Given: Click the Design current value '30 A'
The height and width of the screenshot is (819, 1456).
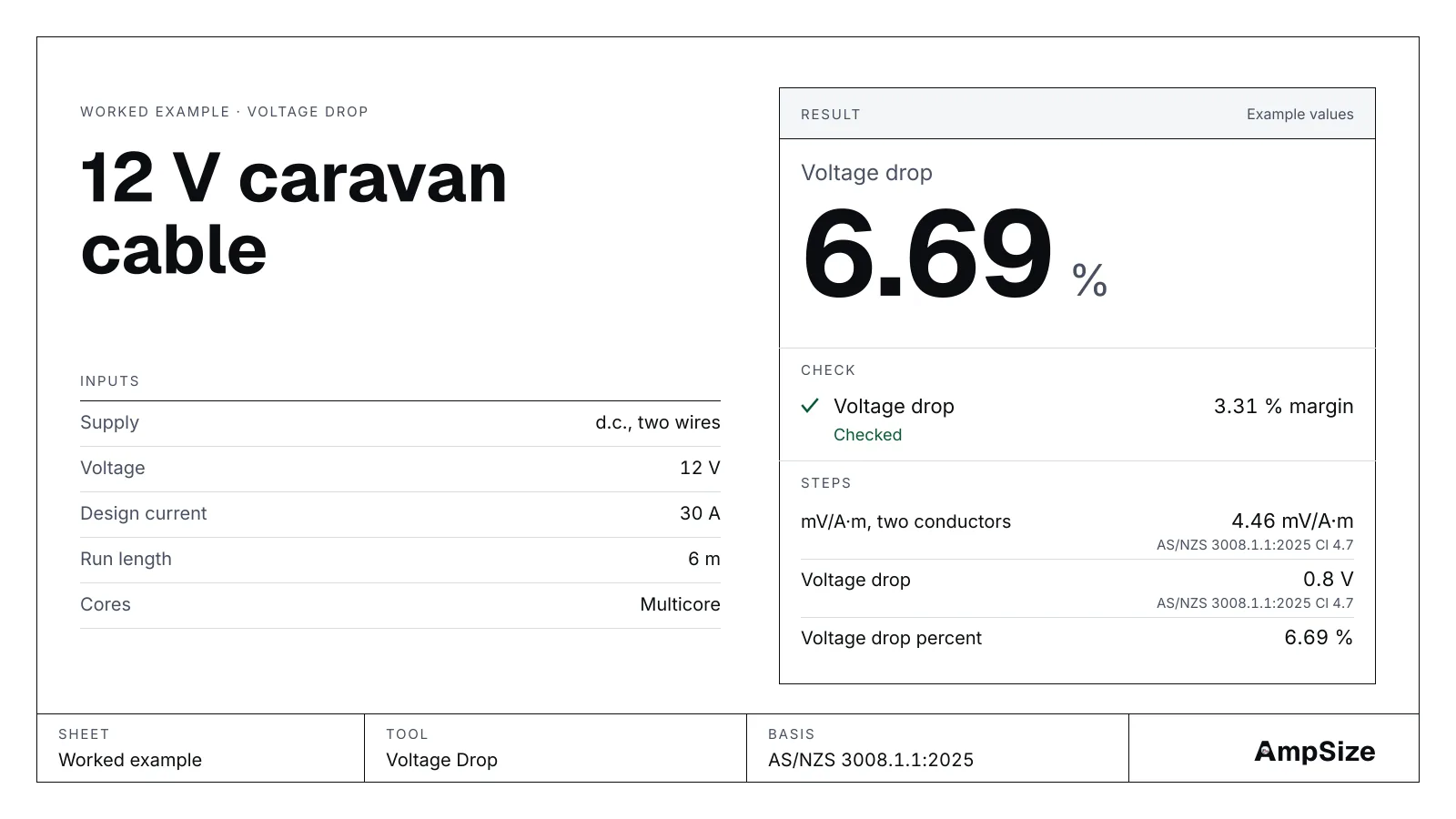Looking at the screenshot, I should tap(700, 513).
